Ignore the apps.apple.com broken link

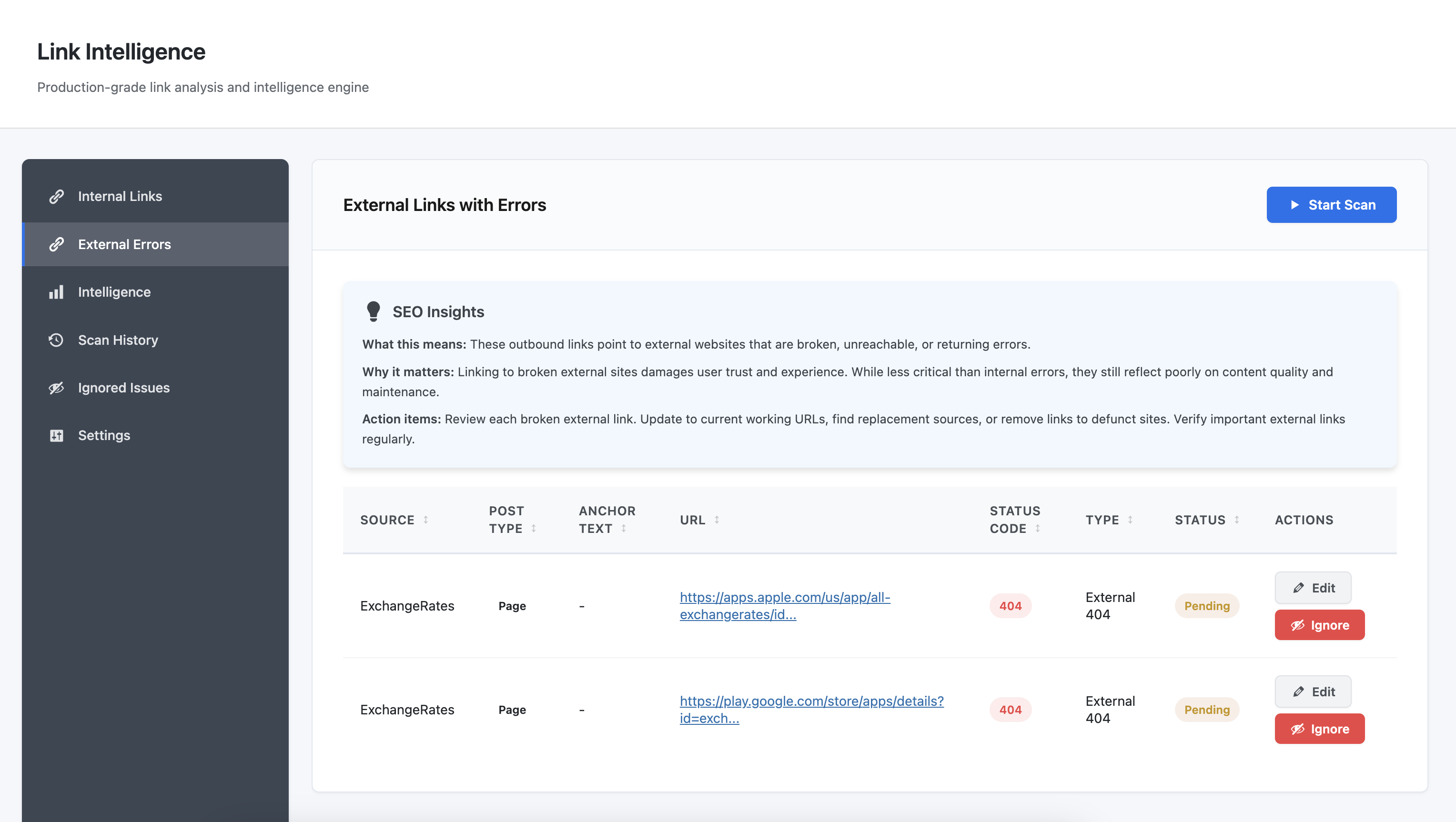click(x=1319, y=625)
